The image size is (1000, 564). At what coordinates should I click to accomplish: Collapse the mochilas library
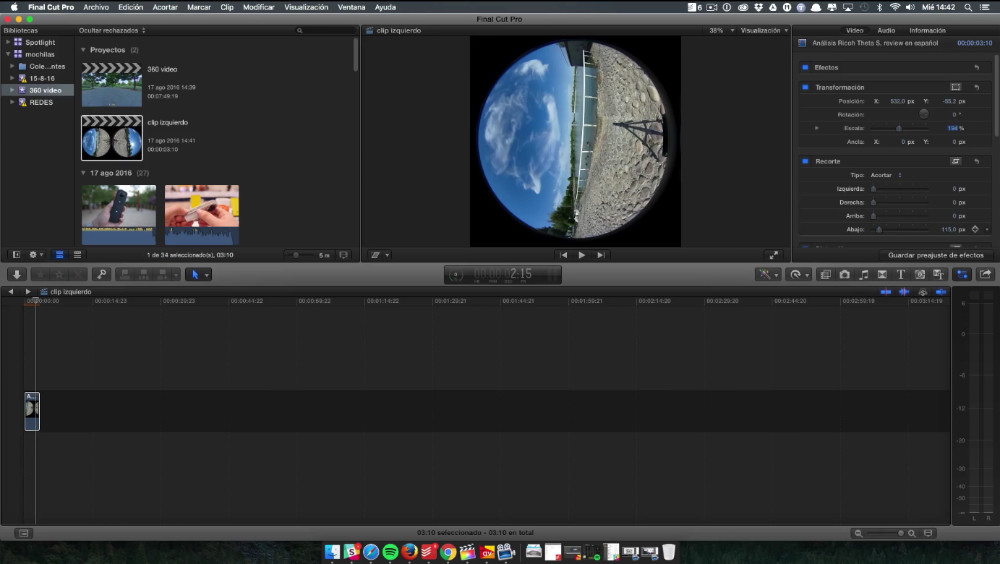[x=8, y=54]
